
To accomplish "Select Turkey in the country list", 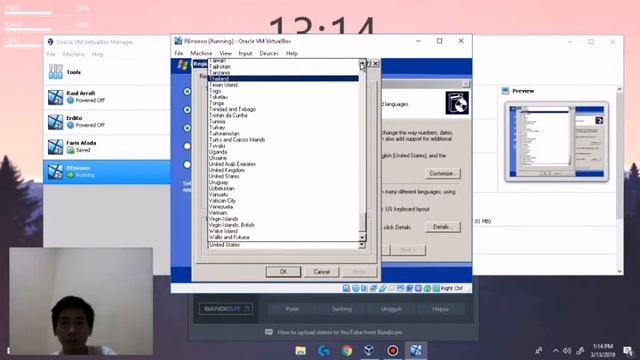I will pyautogui.click(x=283, y=127).
